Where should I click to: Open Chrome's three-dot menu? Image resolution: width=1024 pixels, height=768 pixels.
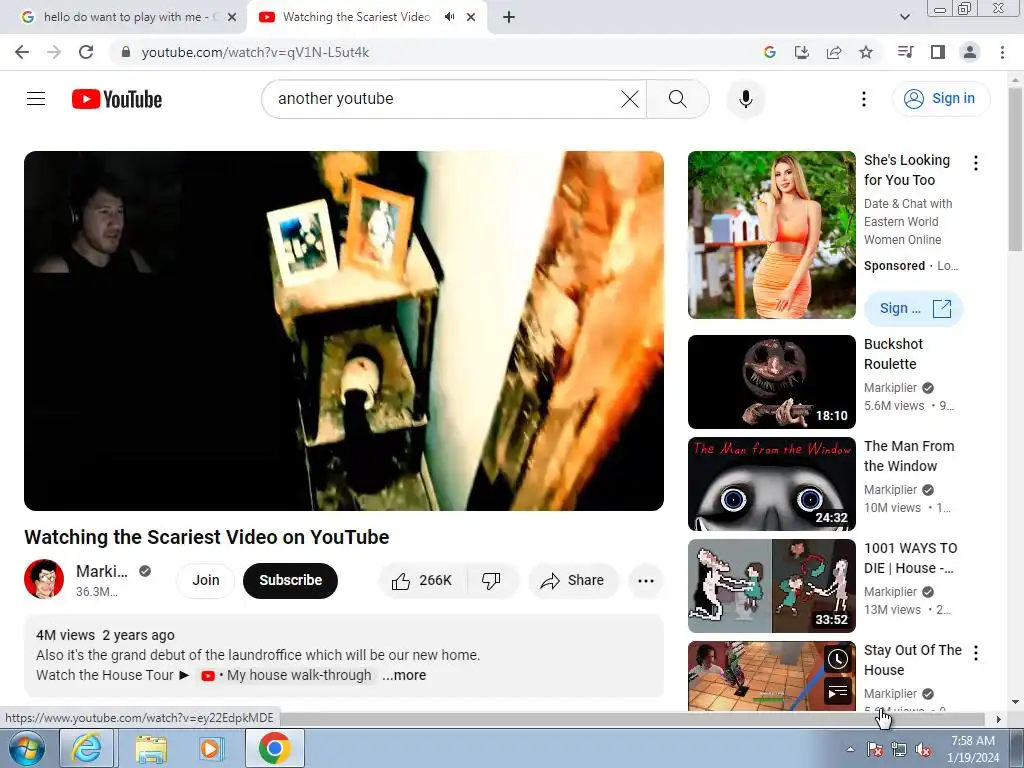tap(1002, 52)
